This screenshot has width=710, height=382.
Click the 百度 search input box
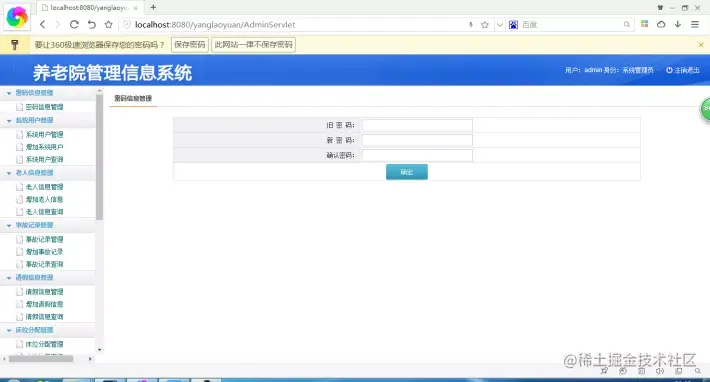(x=571, y=25)
